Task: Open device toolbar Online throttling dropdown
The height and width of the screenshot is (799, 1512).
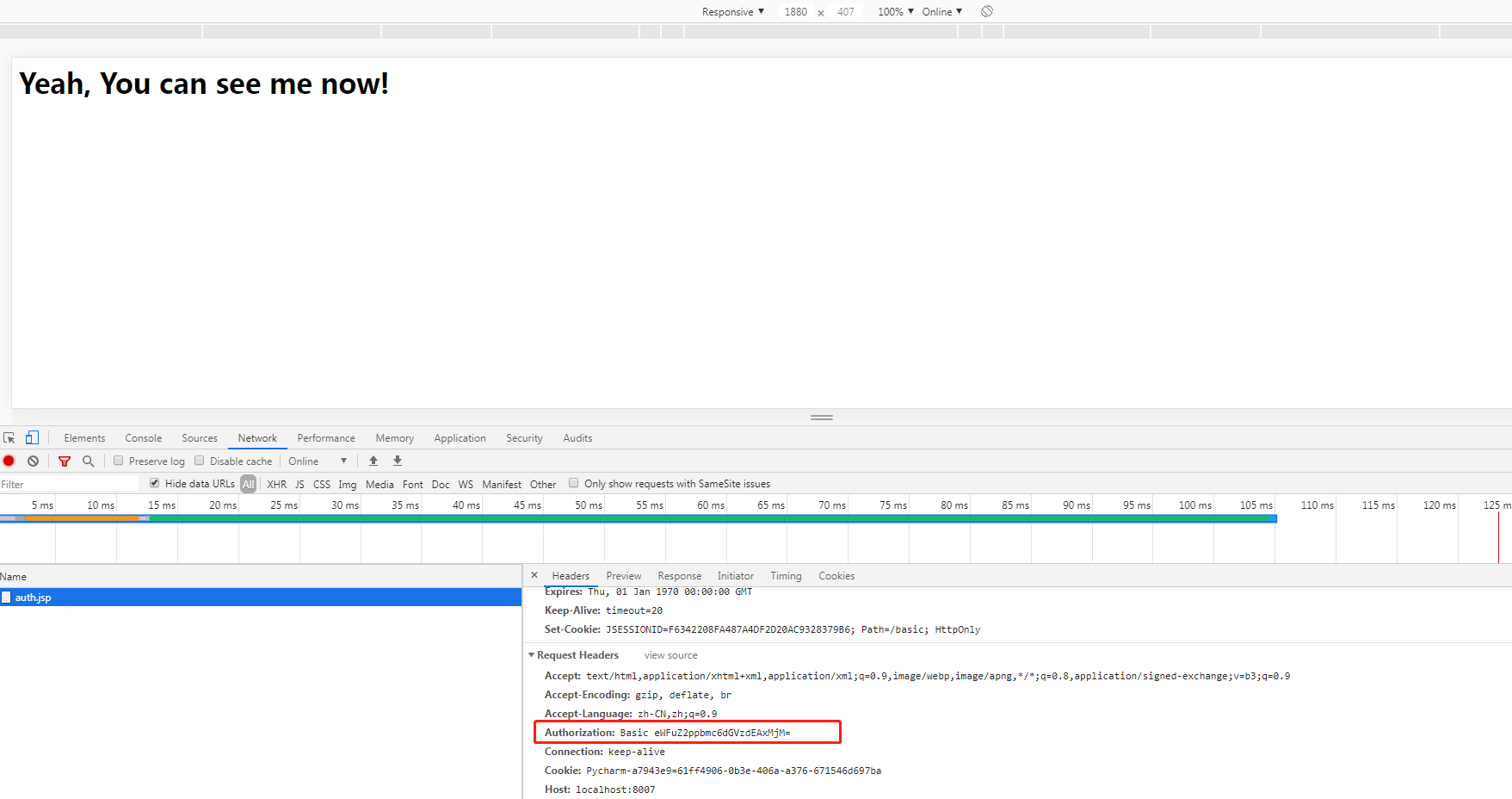Action: coord(942,11)
